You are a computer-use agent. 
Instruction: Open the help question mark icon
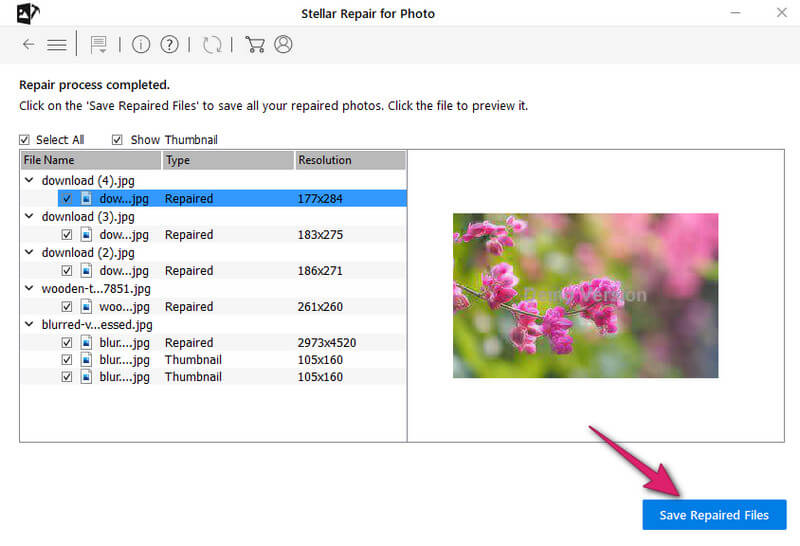coord(169,44)
